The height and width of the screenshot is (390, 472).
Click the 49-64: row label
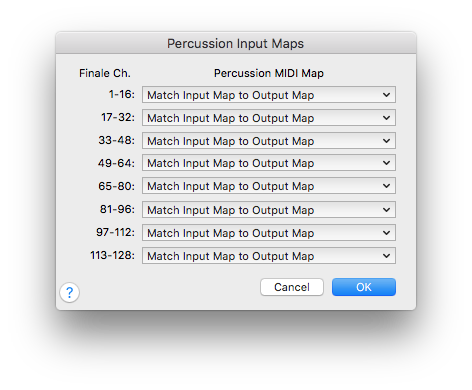116,163
